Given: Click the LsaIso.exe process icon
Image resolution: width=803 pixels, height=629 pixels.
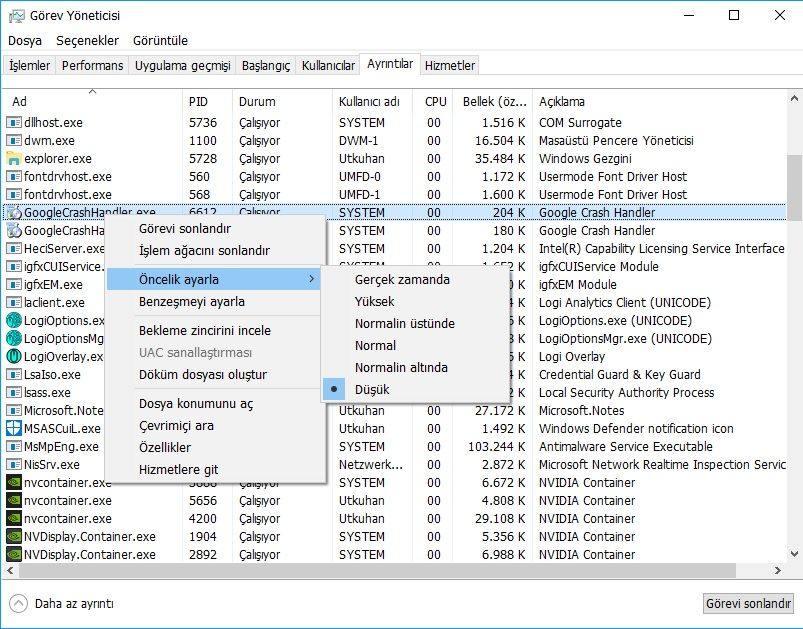Looking at the screenshot, I should 14,374.
